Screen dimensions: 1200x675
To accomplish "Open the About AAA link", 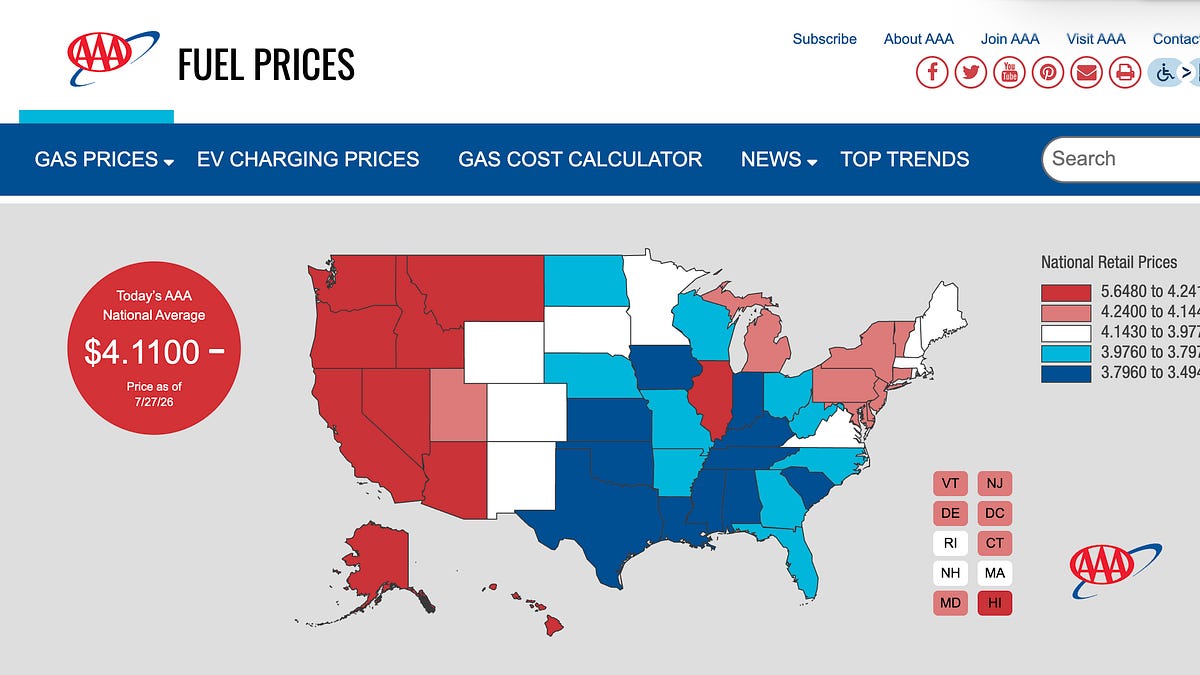I will tap(919, 39).
